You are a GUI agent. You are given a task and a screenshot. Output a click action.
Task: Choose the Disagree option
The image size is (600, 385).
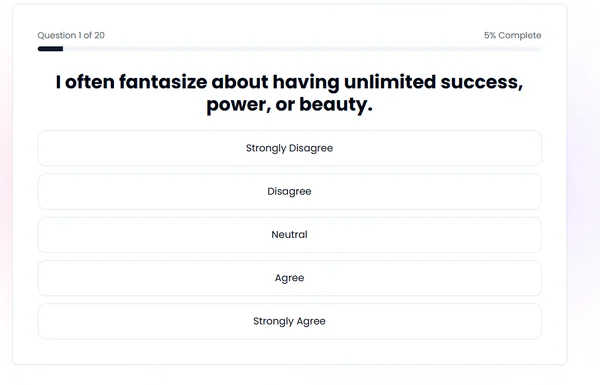pos(289,191)
